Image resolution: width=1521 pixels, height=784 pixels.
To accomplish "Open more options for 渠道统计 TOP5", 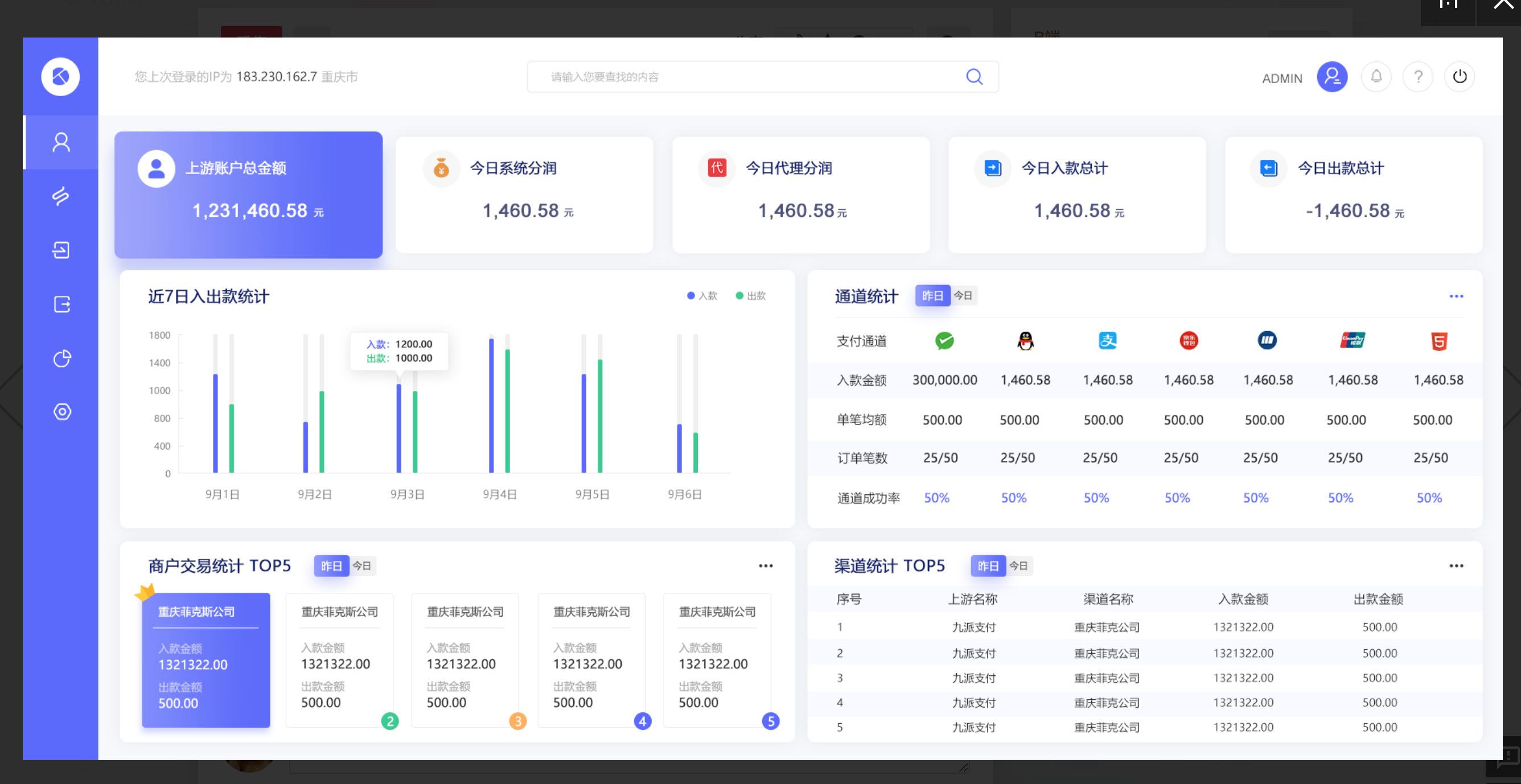I will pos(1455,566).
